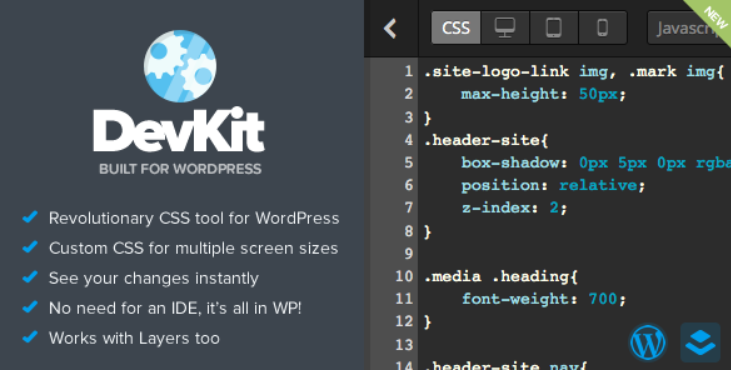Click the blue WordPress logo icon

point(648,343)
